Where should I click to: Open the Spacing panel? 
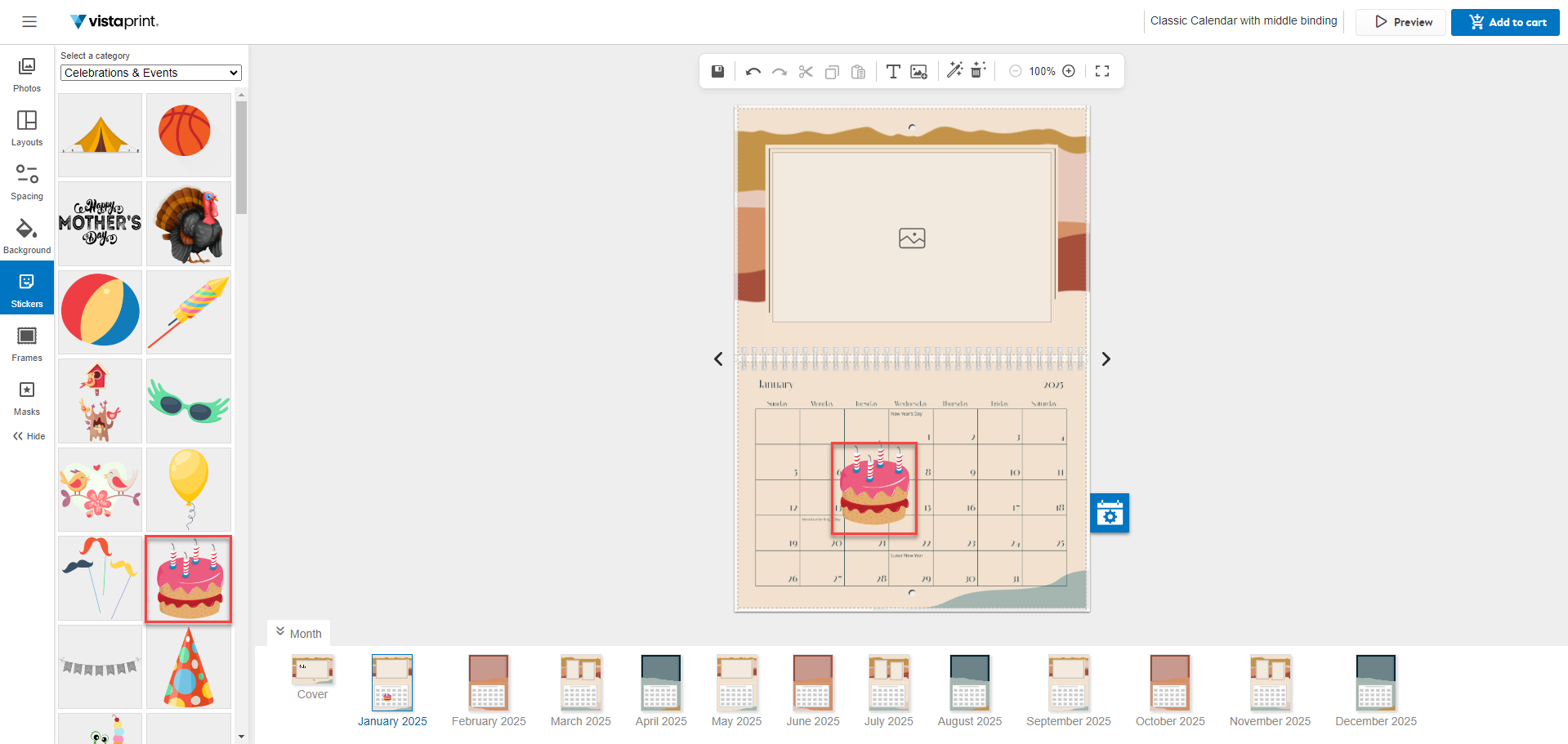(x=27, y=182)
